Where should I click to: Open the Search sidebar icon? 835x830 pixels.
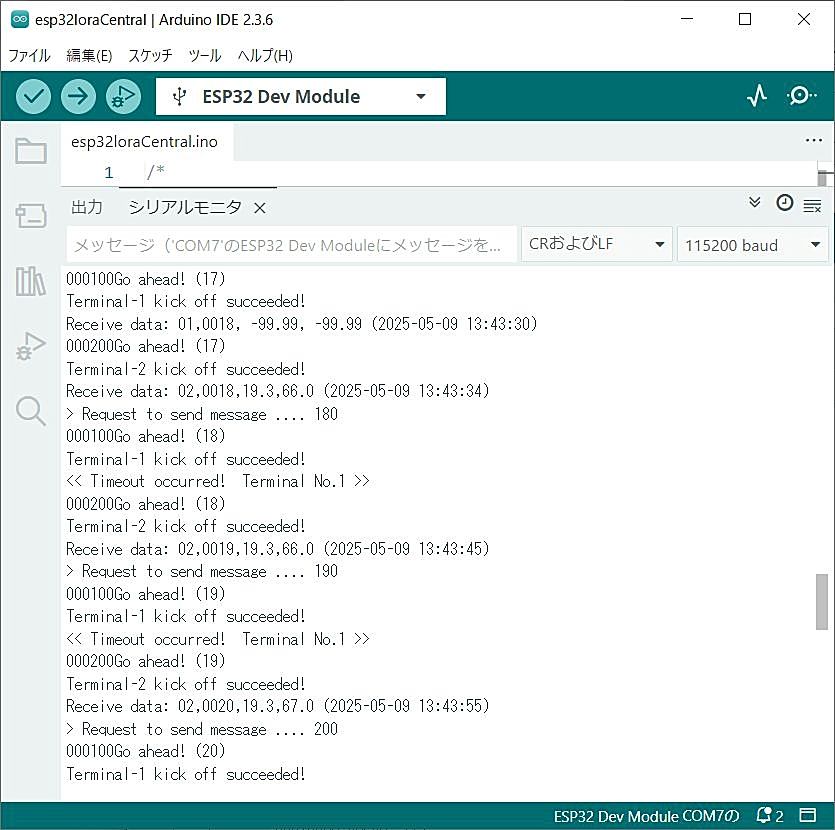point(31,410)
